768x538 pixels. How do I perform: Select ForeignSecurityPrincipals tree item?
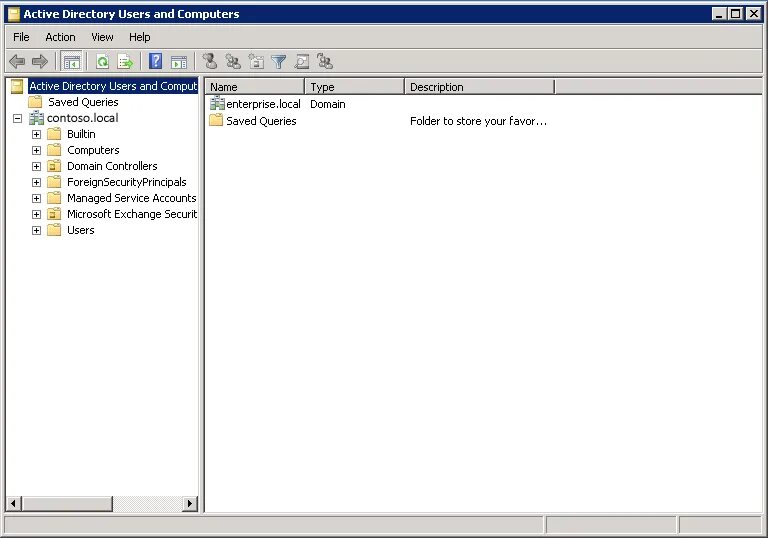[127, 182]
